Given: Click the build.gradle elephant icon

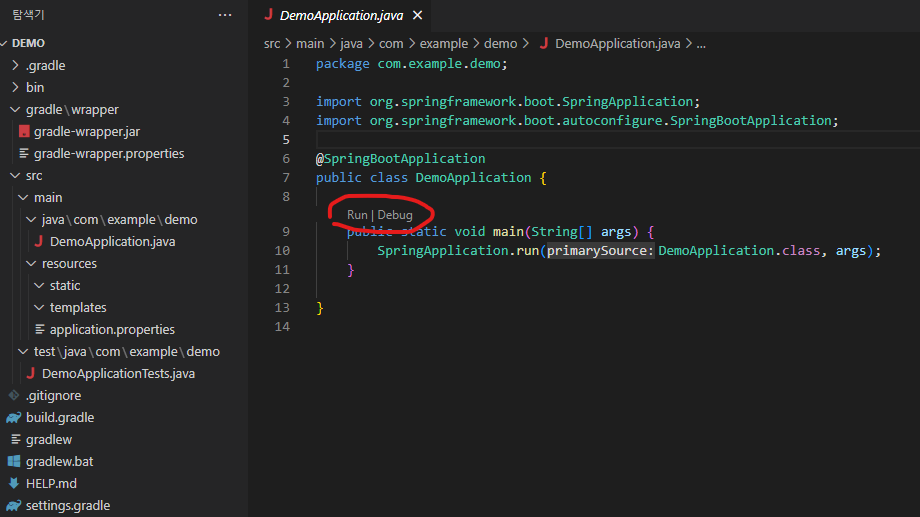Looking at the screenshot, I should pyautogui.click(x=13, y=417).
